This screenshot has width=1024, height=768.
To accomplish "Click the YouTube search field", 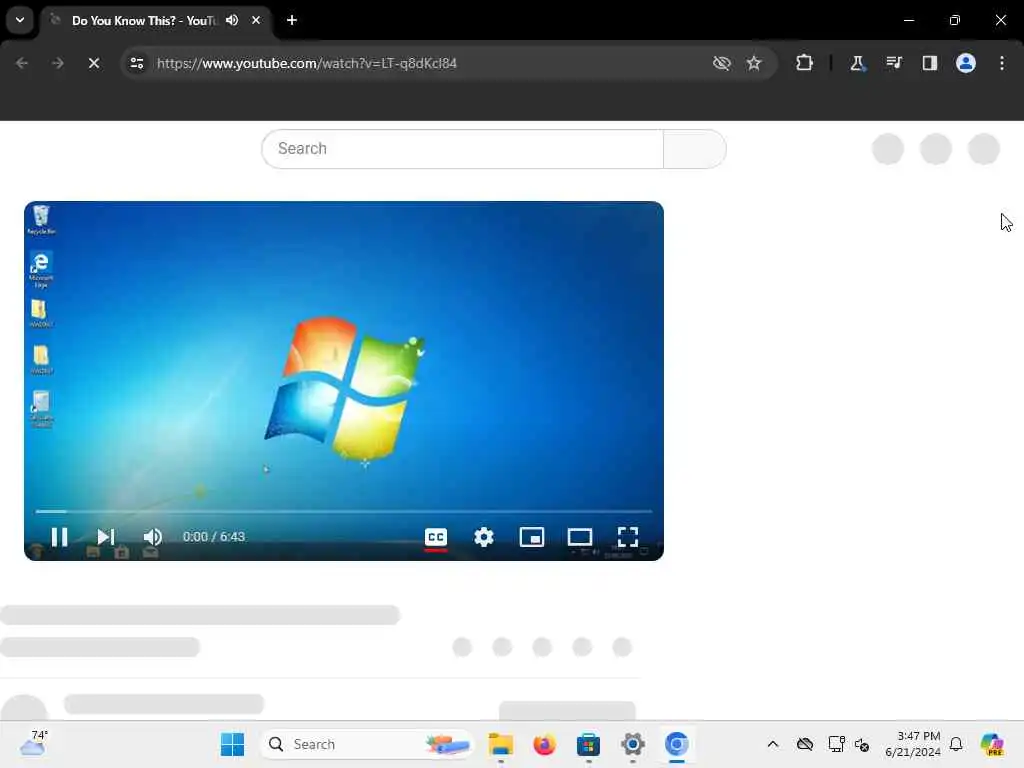I will coord(462,149).
